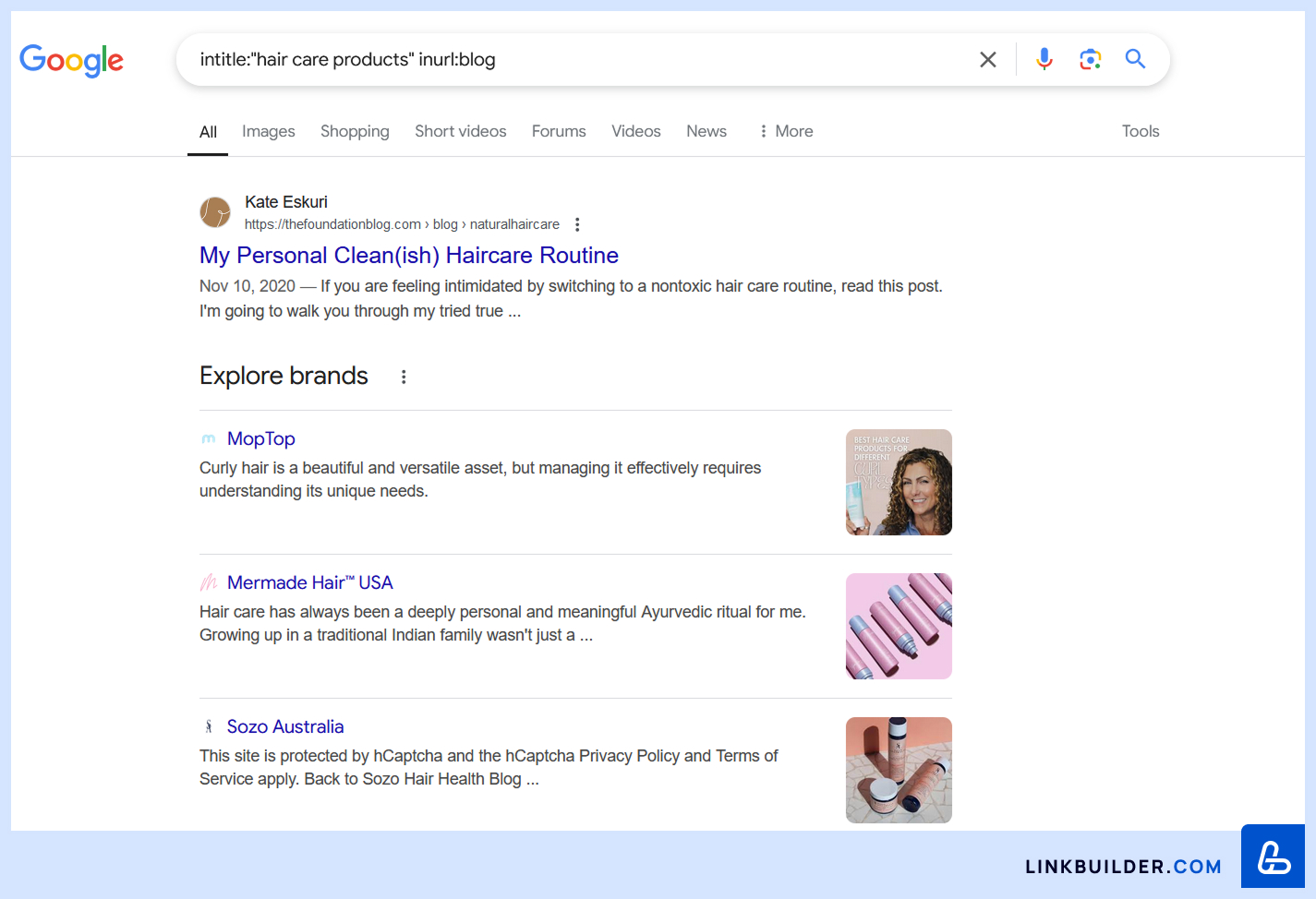Open options menu next to Explore brands
This screenshot has width=1316, height=899.
[x=404, y=377]
